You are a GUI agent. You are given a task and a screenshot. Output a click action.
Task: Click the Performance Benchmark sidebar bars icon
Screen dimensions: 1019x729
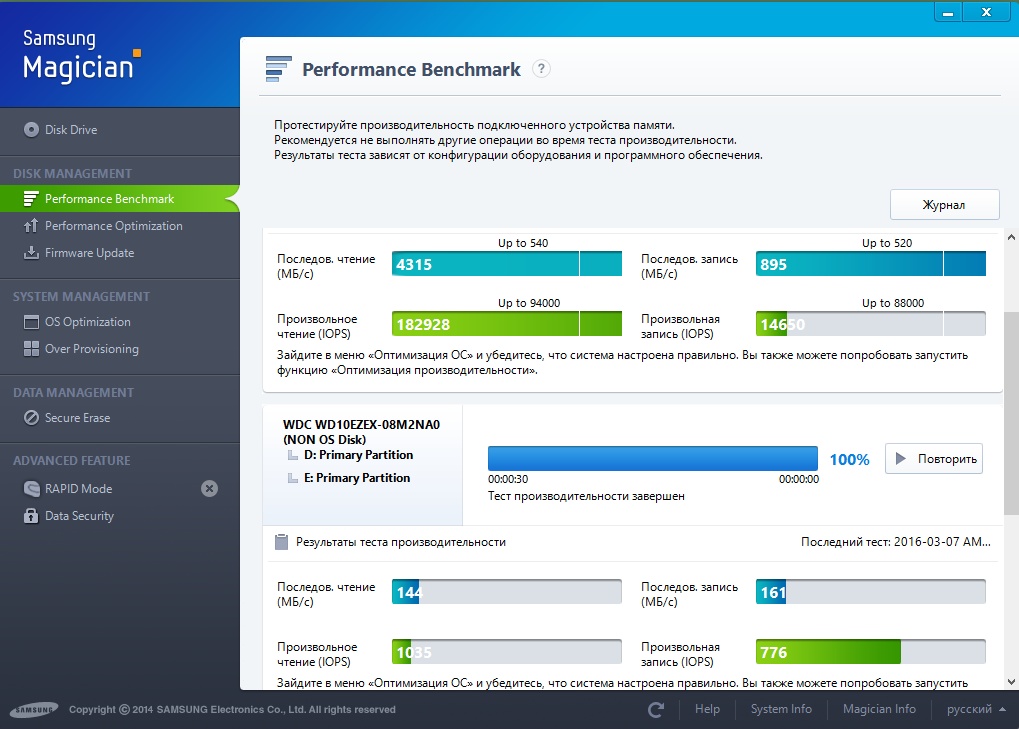tap(31, 199)
